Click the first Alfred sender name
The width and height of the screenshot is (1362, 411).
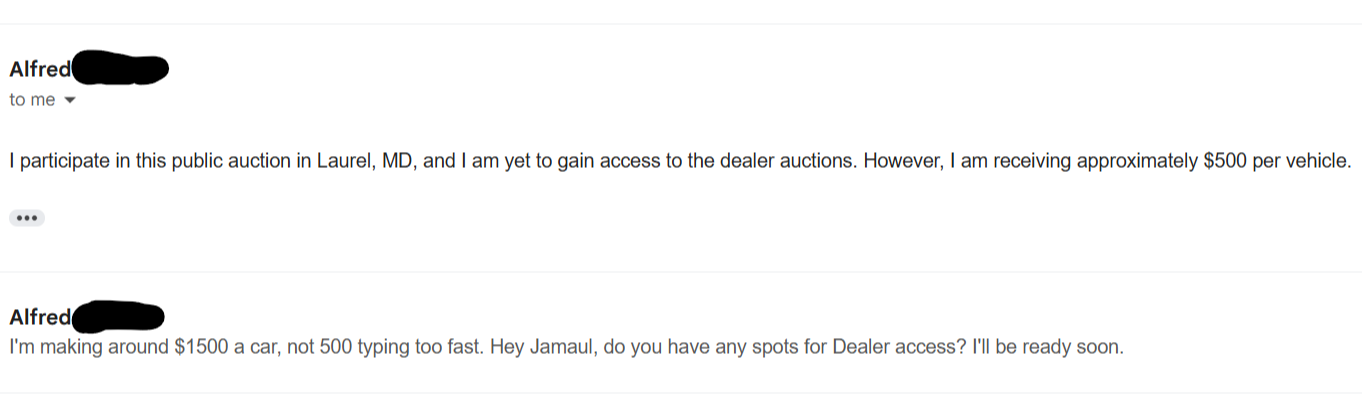coord(40,69)
